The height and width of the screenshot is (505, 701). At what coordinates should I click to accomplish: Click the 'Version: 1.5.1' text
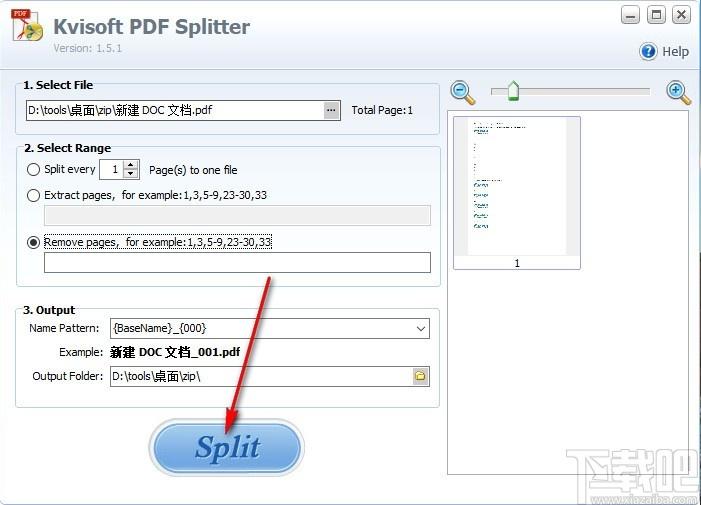[88, 48]
